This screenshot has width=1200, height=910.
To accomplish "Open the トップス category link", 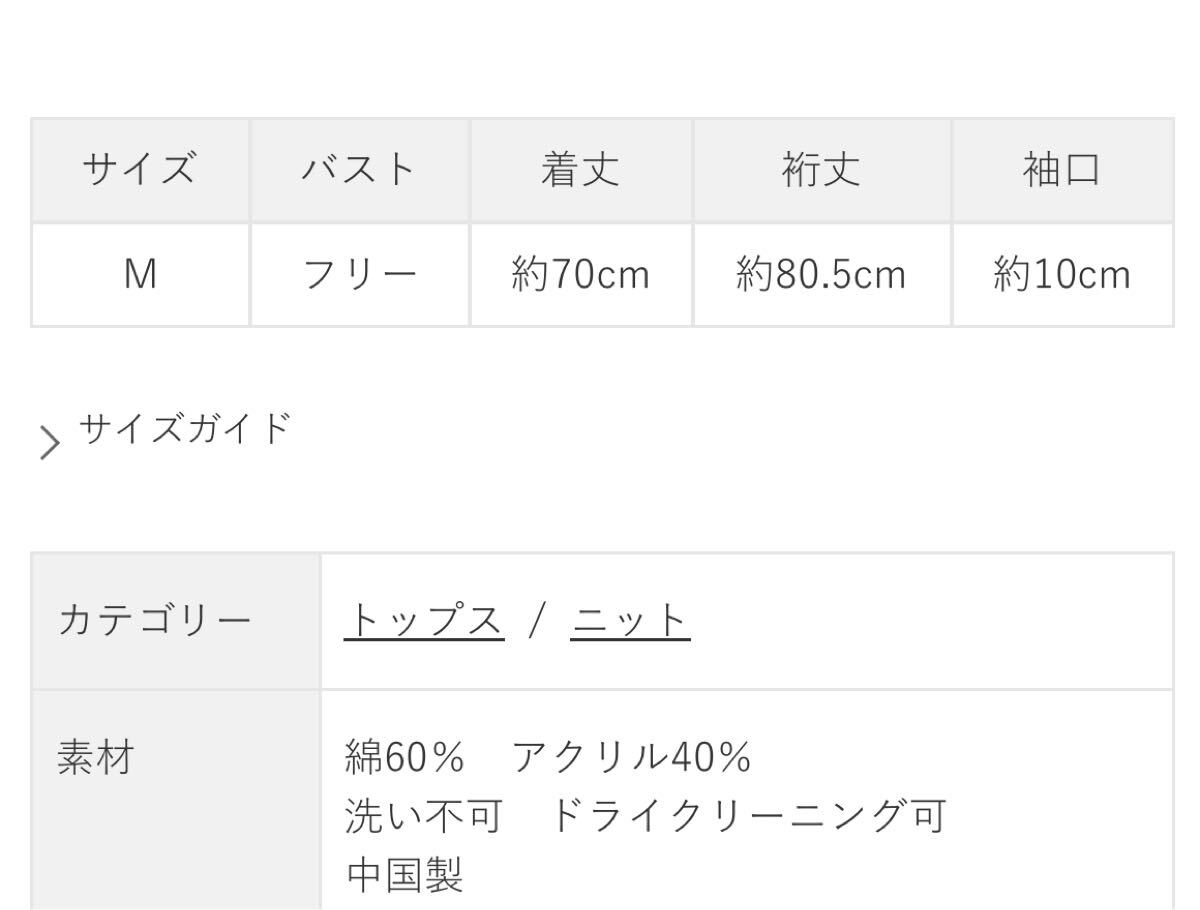I will coord(424,618).
